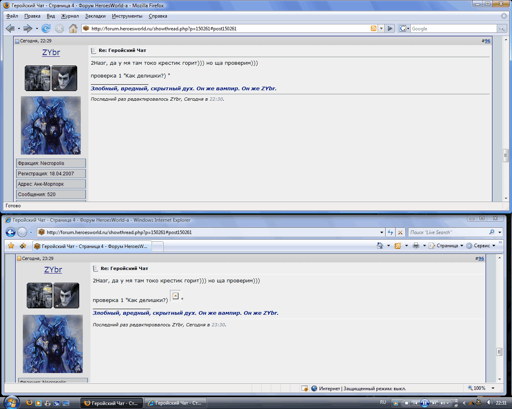512x409 pixels.
Task: Click Firefox Reload page icon
Action: (x=46, y=29)
